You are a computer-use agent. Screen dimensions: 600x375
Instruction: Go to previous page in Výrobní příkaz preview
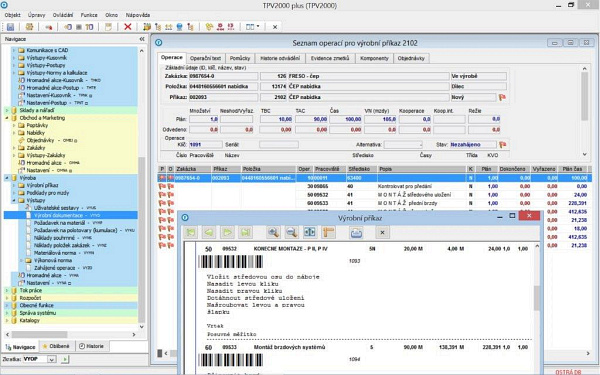point(209,232)
